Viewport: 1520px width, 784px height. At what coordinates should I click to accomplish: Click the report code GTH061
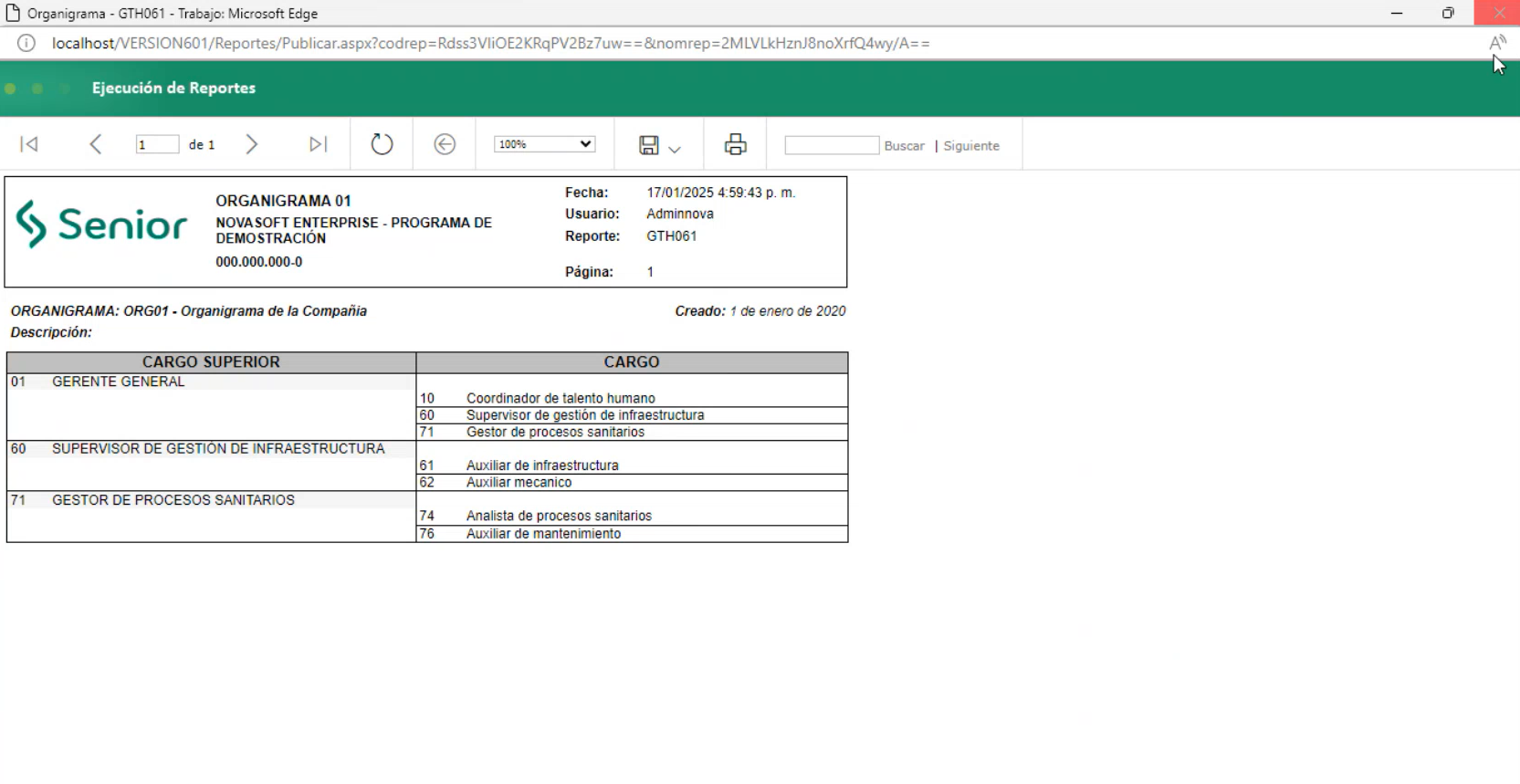coord(672,236)
